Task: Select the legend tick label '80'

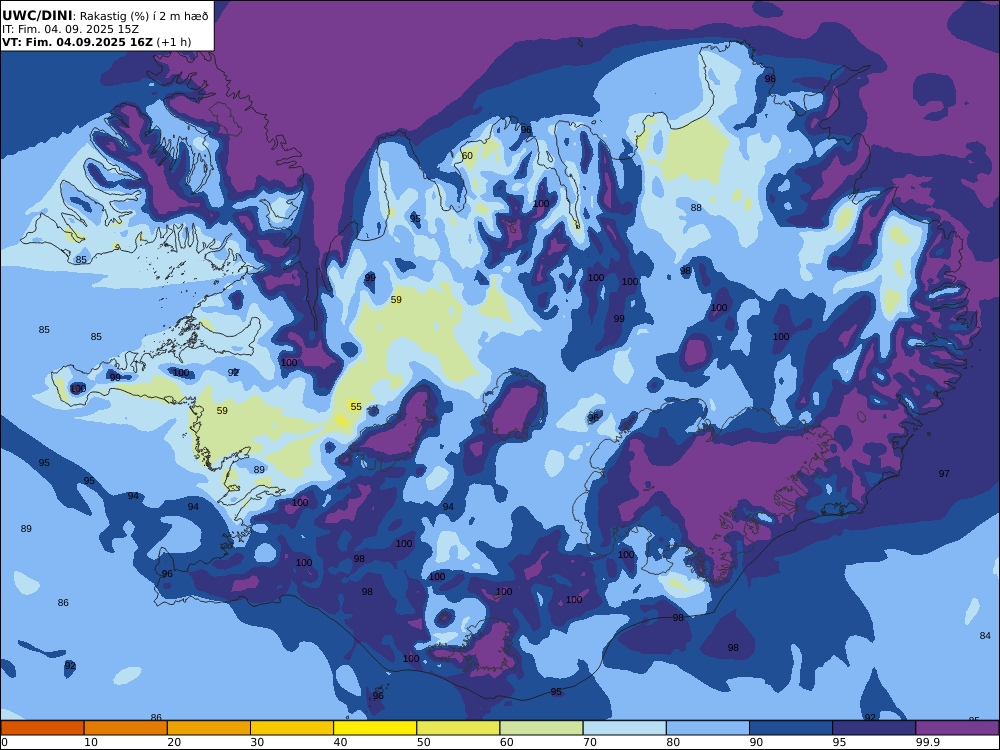Action: point(673,742)
